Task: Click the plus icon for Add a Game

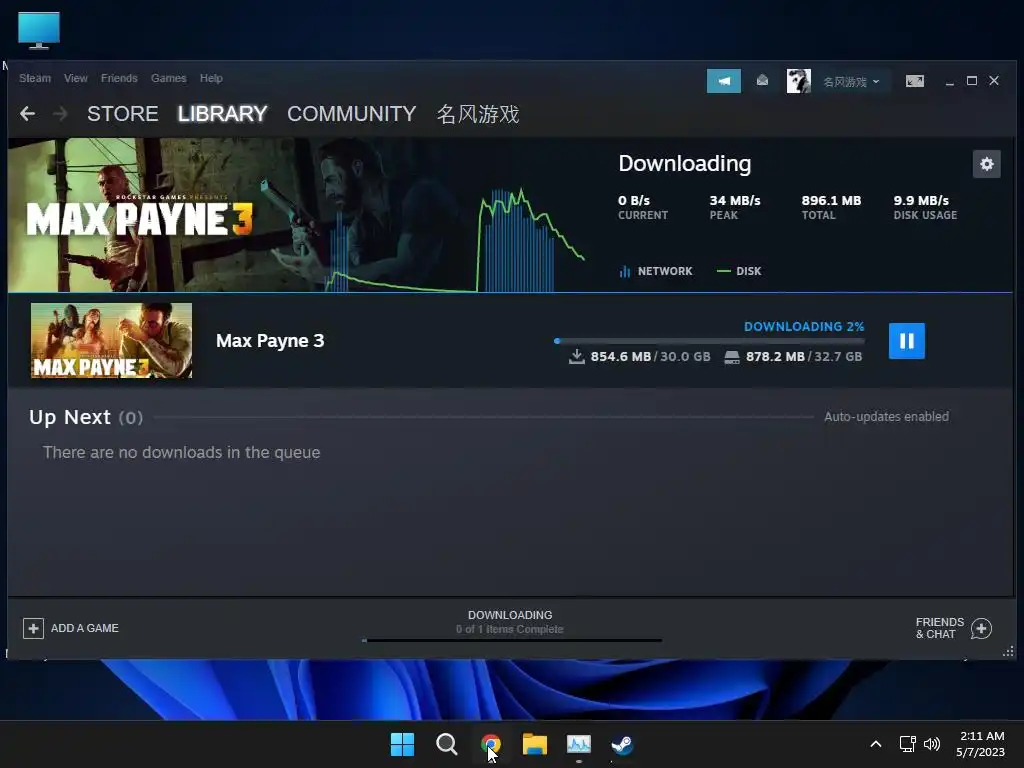Action: pos(33,628)
